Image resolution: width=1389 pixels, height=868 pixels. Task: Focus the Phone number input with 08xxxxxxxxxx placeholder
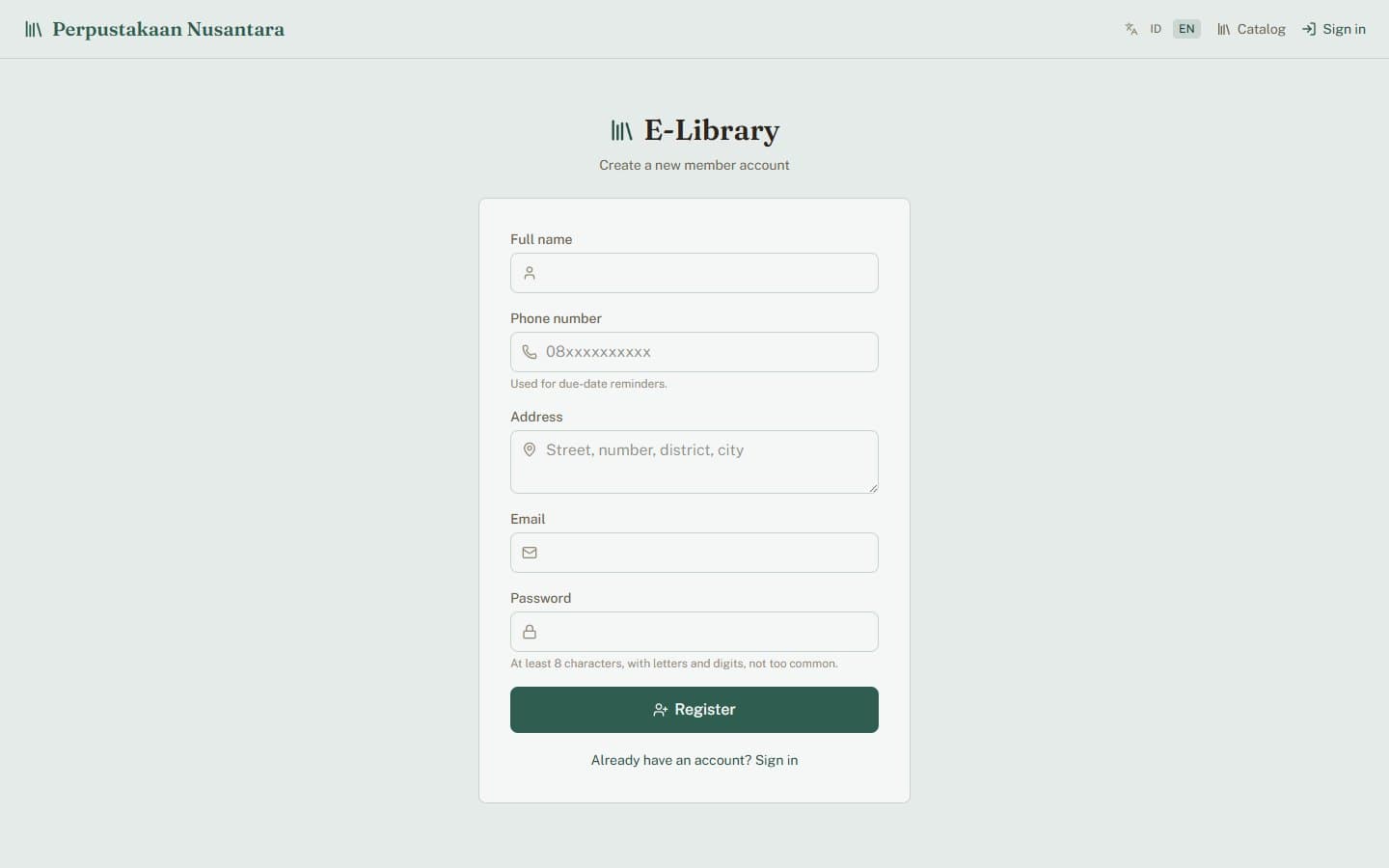(x=694, y=352)
